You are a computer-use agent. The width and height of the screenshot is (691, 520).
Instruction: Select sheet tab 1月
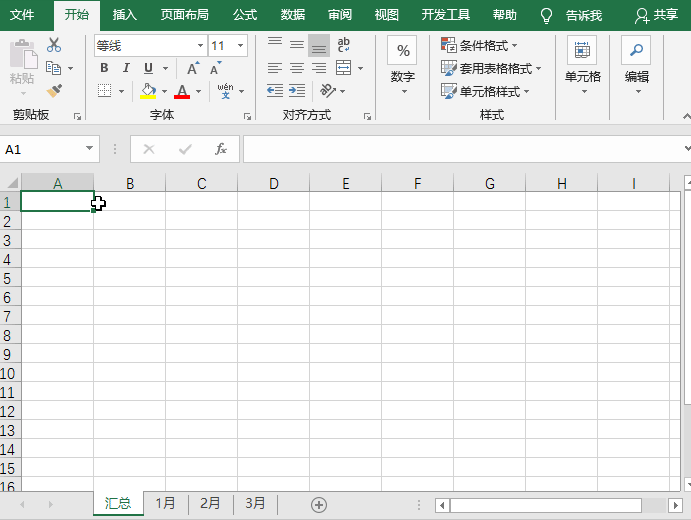[165, 503]
